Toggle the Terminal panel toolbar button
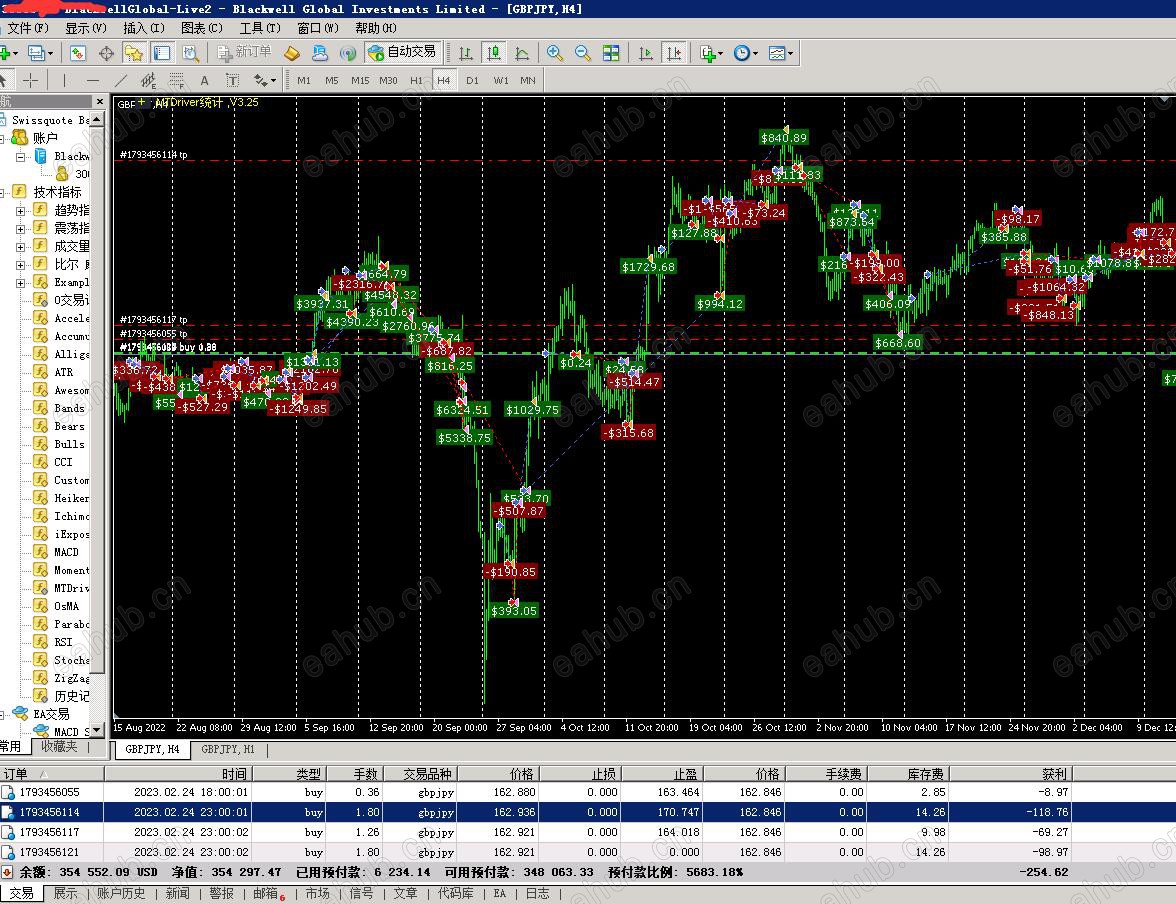 click(162, 53)
